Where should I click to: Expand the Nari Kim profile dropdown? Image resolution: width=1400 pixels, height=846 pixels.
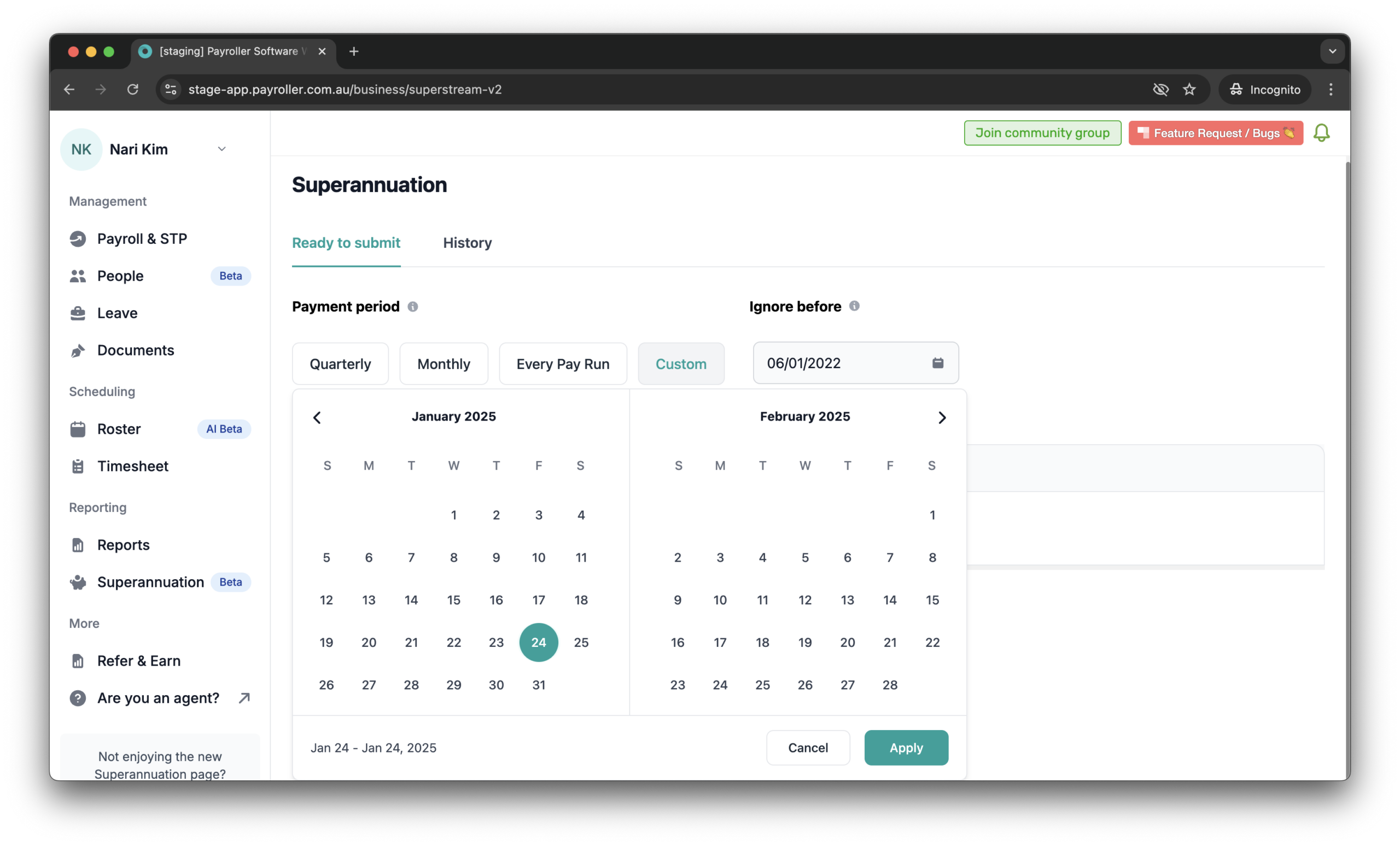point(221,149)
